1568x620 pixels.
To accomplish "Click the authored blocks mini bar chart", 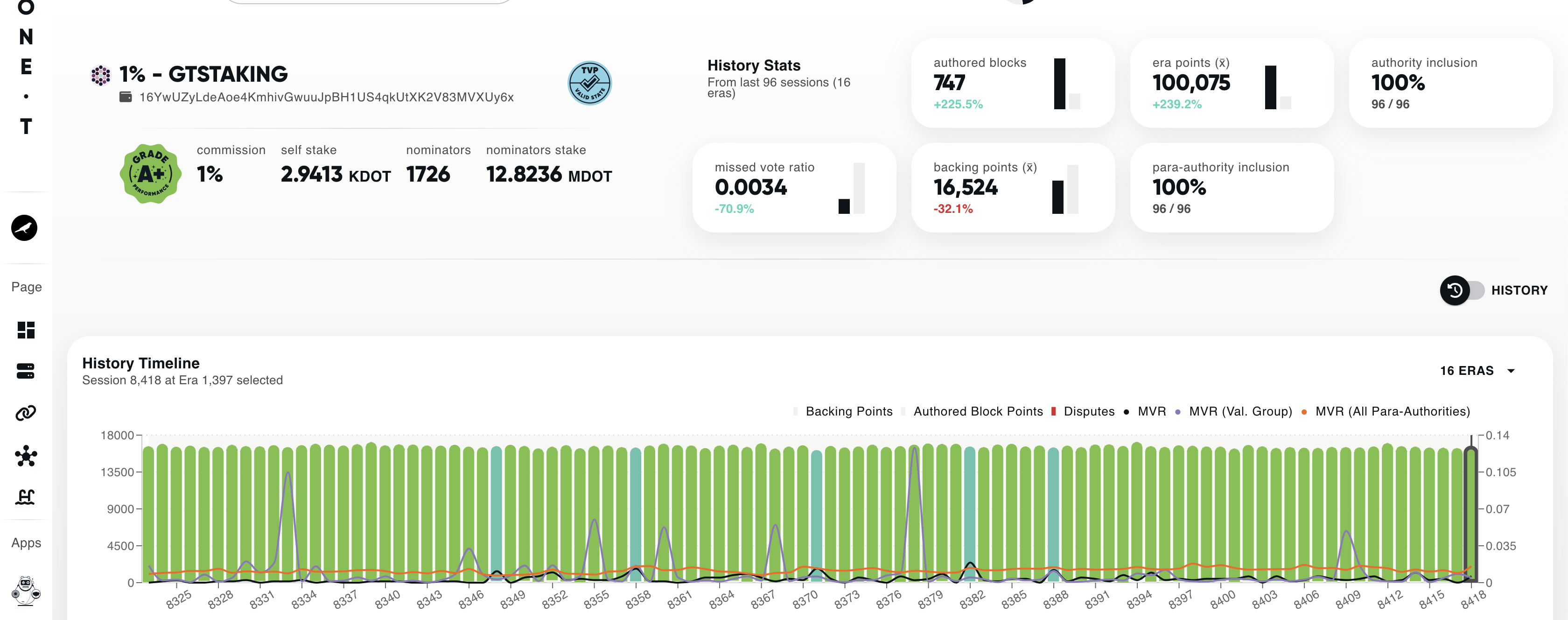I will (x=1067, y=84).
